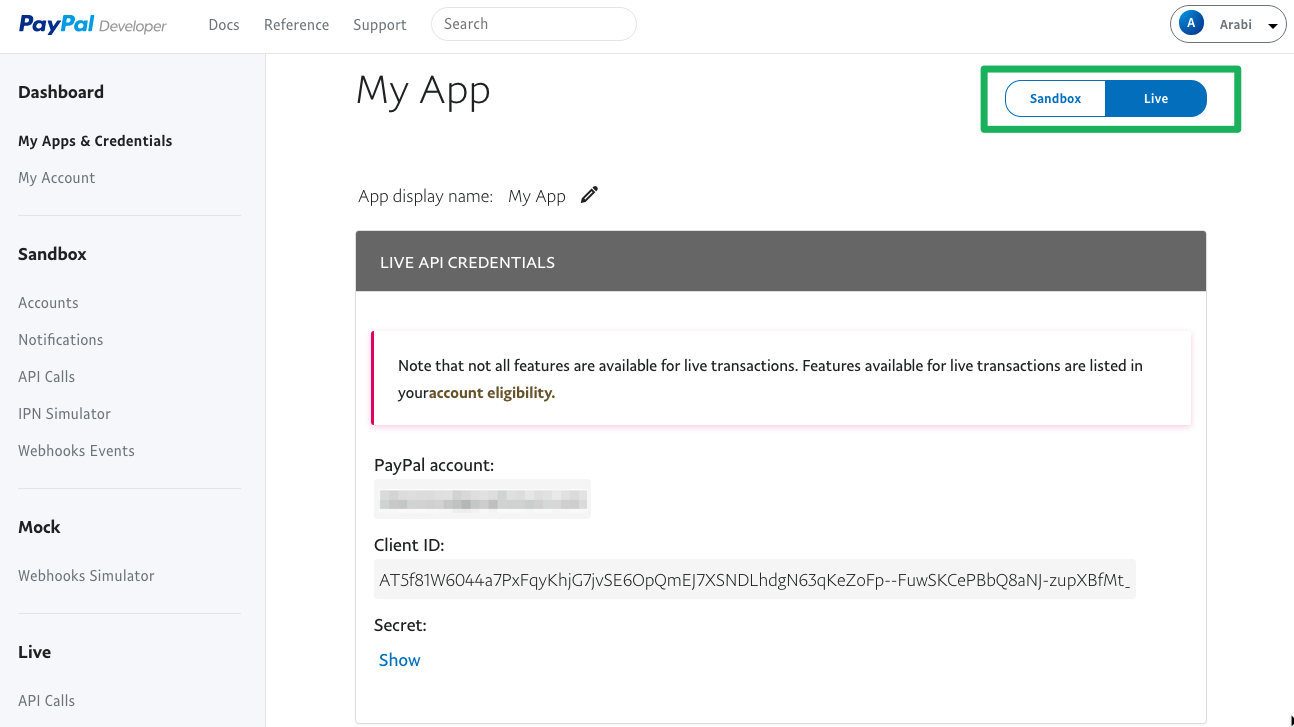1294x727 pixels.
Task: Click the My App page title
Action: click(424, 91)
